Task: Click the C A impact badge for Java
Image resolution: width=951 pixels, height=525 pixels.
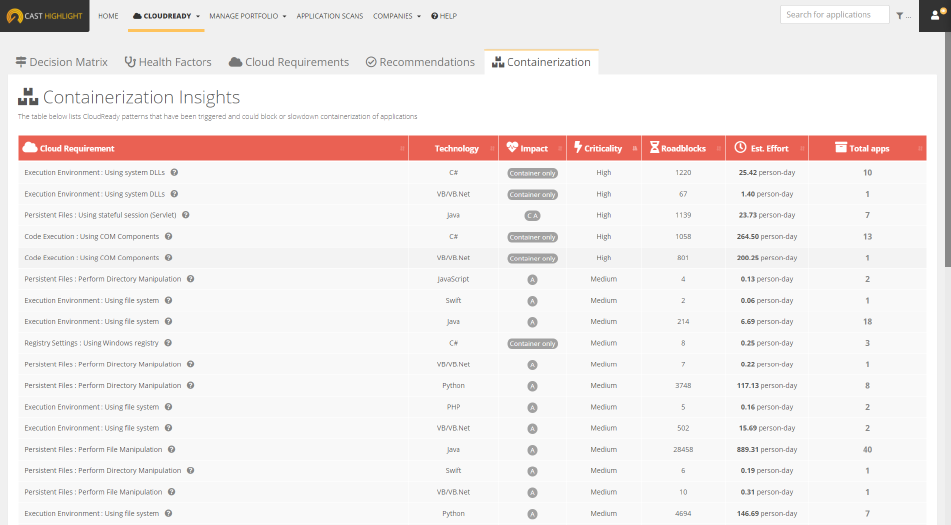Action: coord(532,215)
